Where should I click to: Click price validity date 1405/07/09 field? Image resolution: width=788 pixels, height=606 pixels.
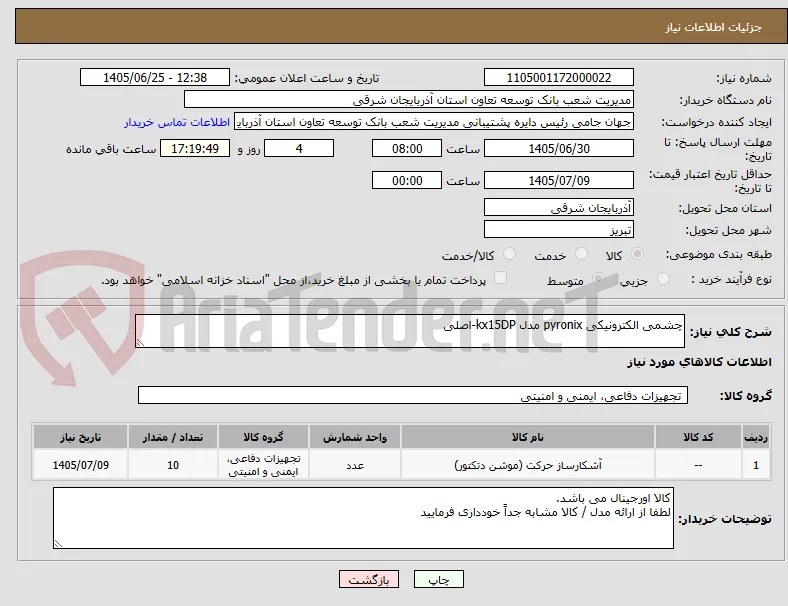point(559,180)
